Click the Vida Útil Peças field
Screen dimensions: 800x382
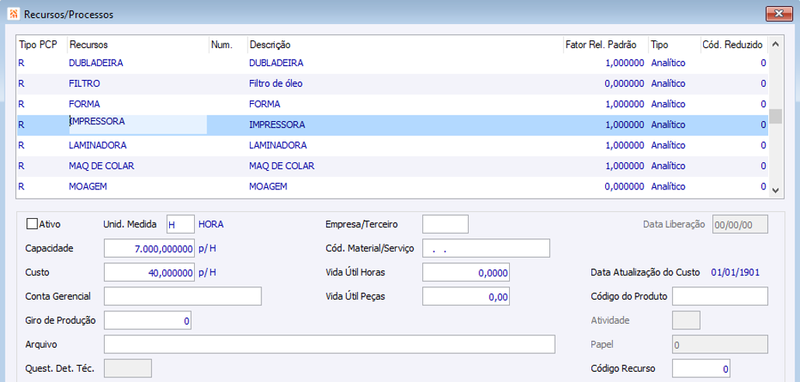pos(466,296)
